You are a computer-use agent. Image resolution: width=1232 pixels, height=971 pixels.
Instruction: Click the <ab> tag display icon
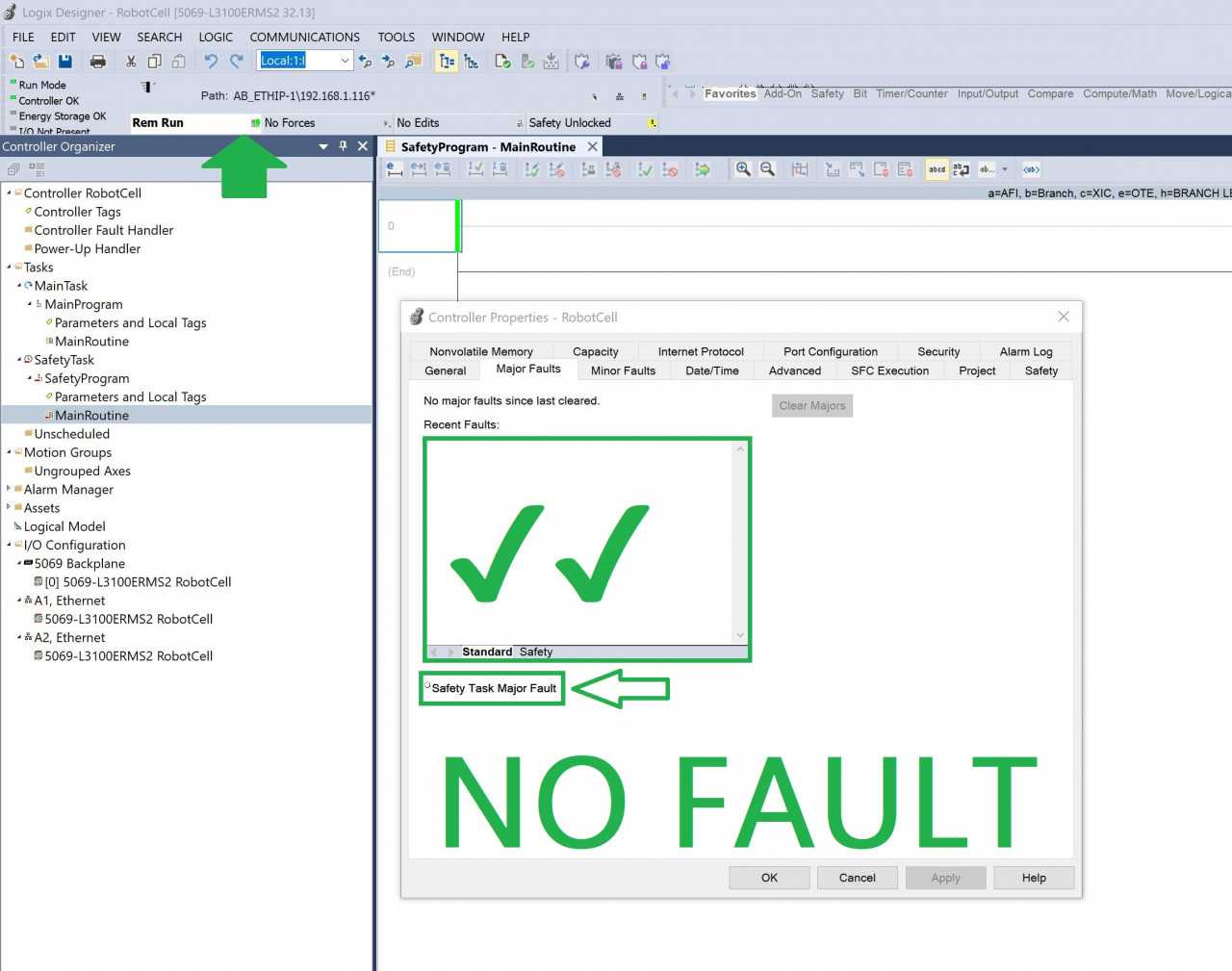(1031, 169)
